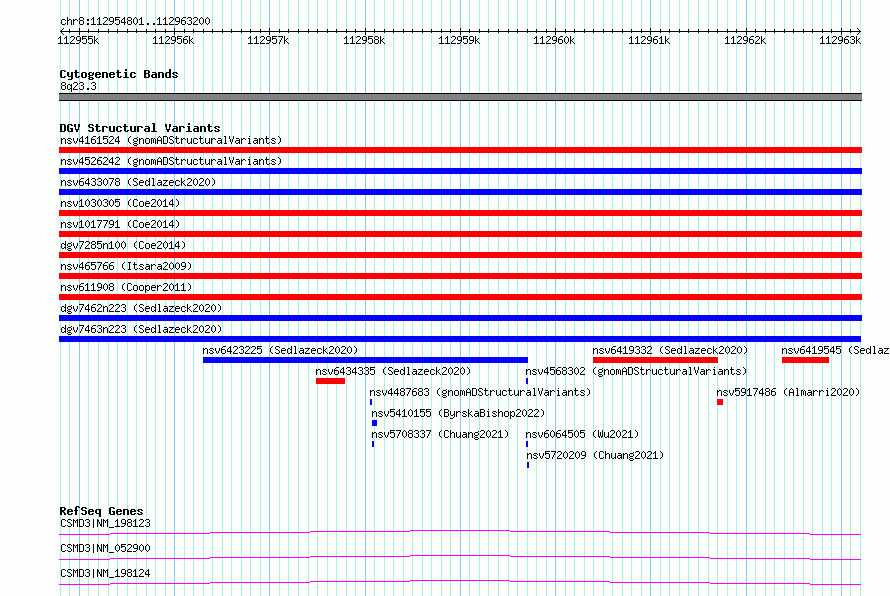This screenshot has height=596, width=890.
Task: Open nsv6419332 (Sedlazeck2020) label
Action: pos(670,350)
